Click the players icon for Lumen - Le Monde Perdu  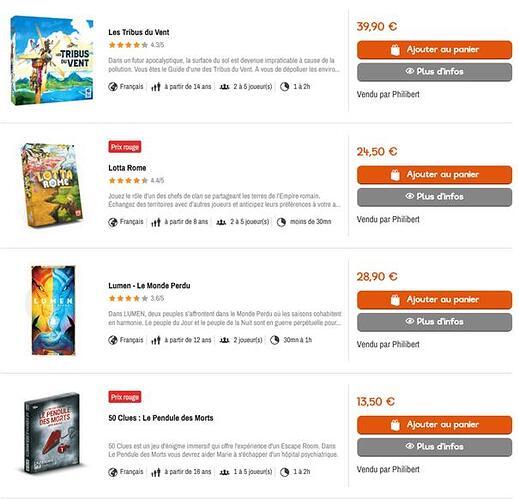point(224,340)
